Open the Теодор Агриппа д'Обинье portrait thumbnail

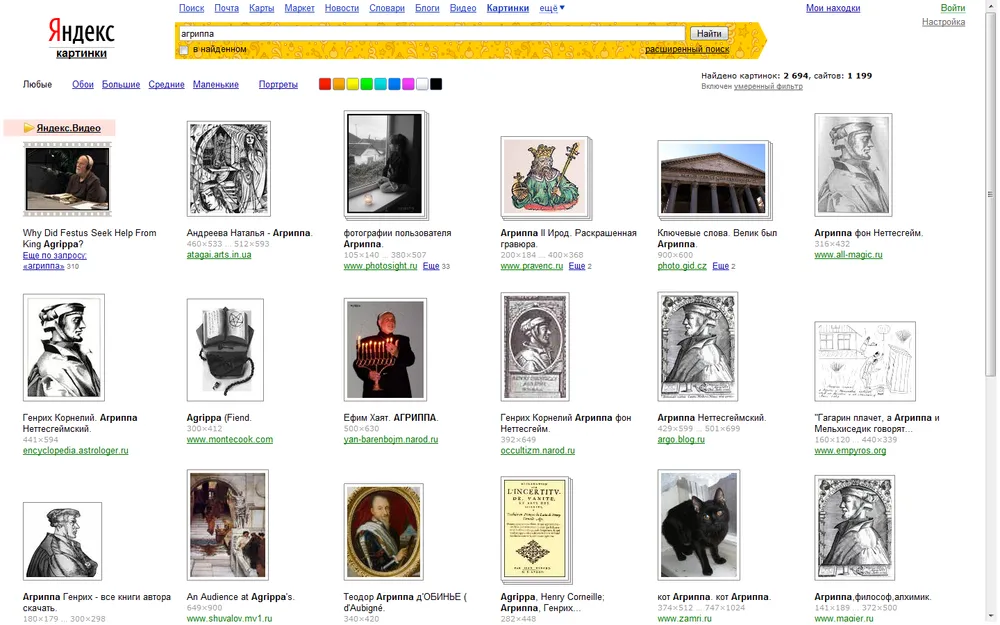click(383, 531)
